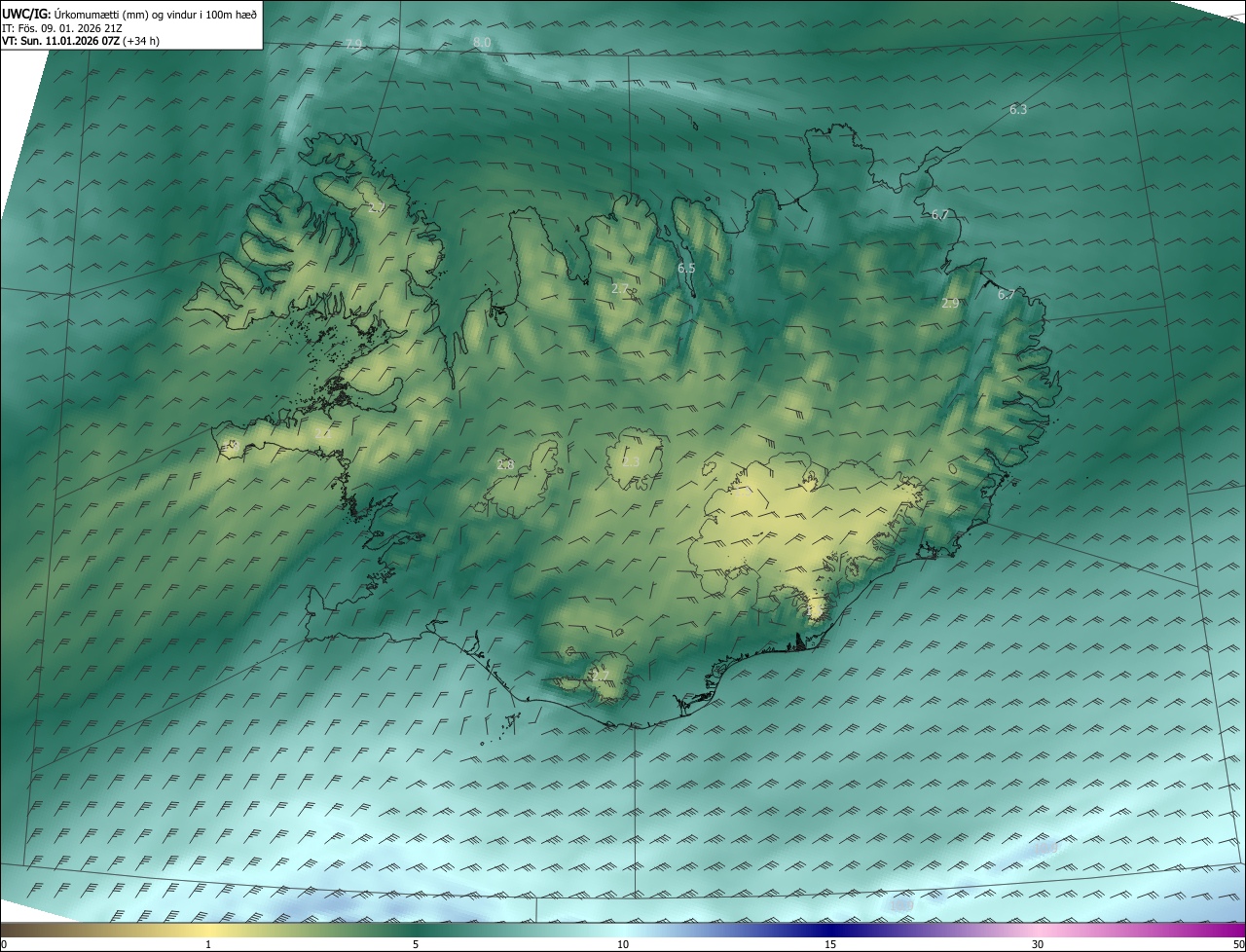Click the 'VT: Sun. 11.01.2026 07Z (+34 h)' line

coord(81,41)
